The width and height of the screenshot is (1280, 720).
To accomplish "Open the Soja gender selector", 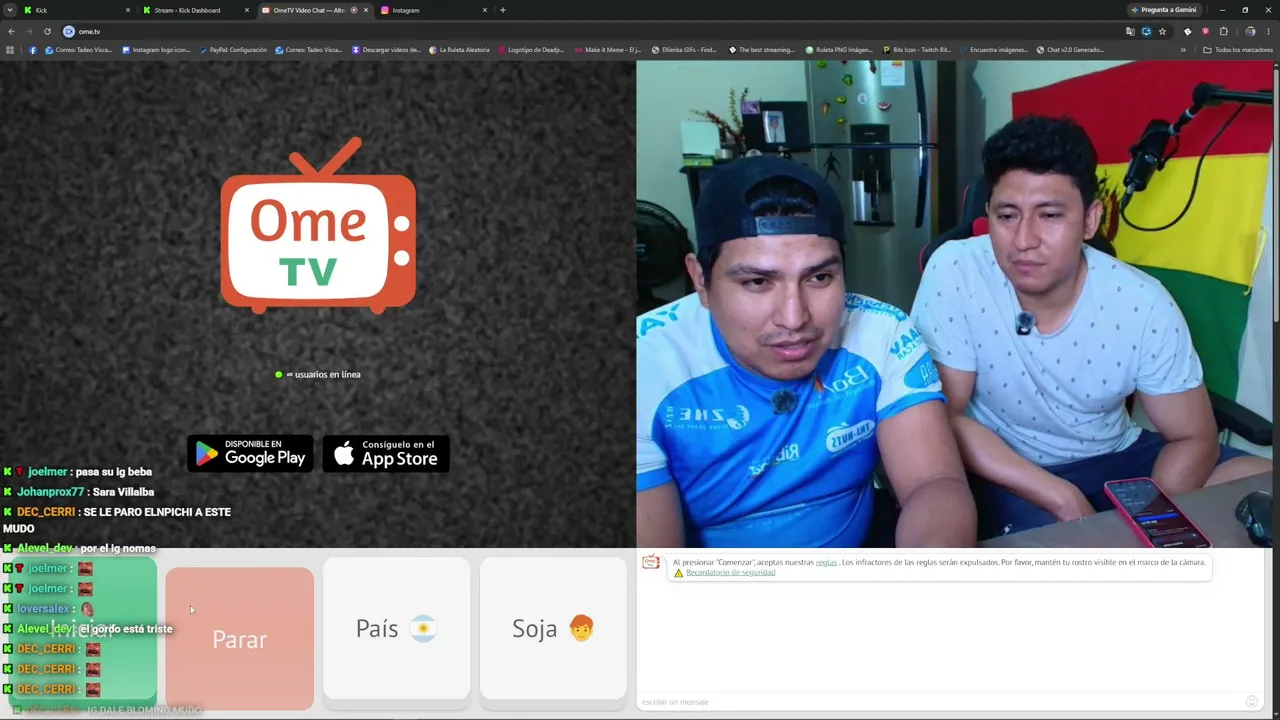I will pyautogui.click(x=553, y=628).
